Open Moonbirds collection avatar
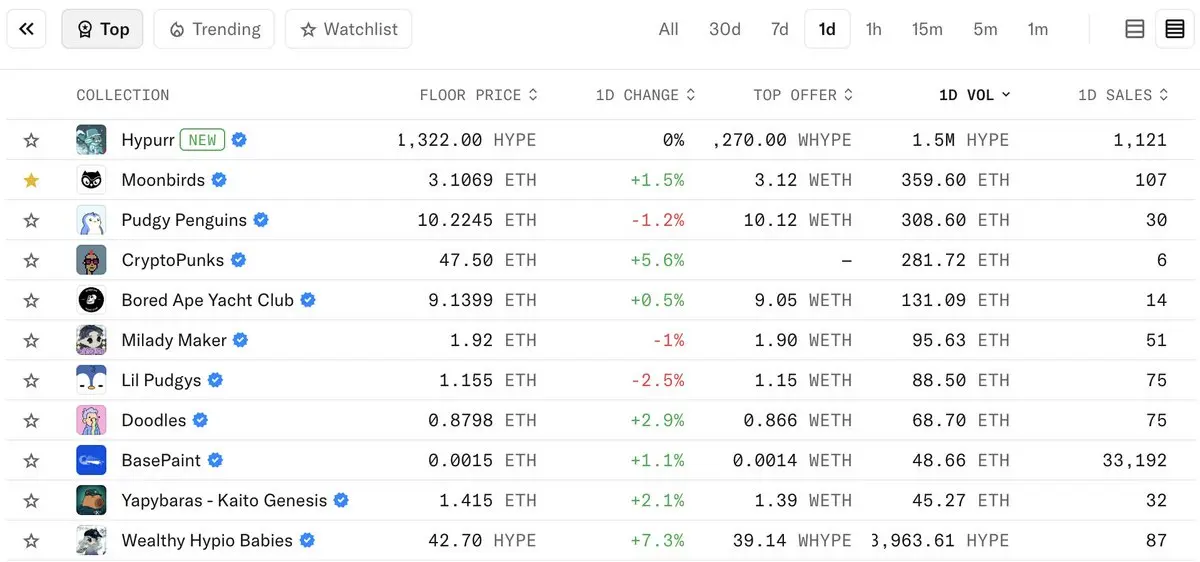 (x=91, y=180)
